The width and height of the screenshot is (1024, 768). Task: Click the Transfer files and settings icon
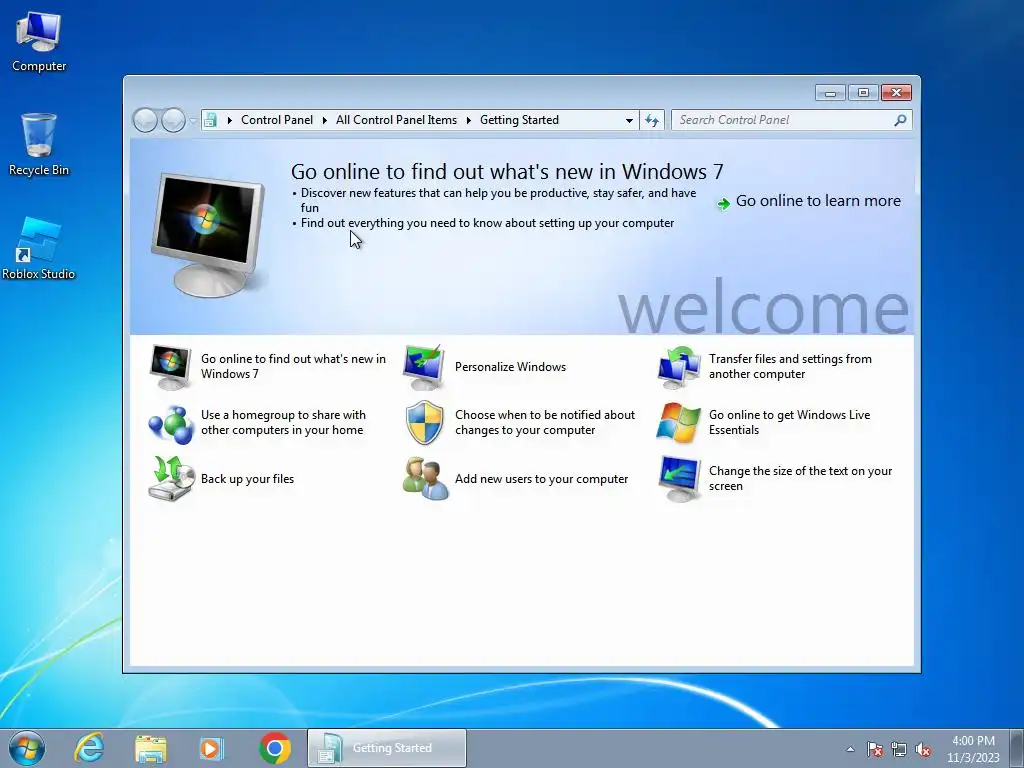click(679, 366)
